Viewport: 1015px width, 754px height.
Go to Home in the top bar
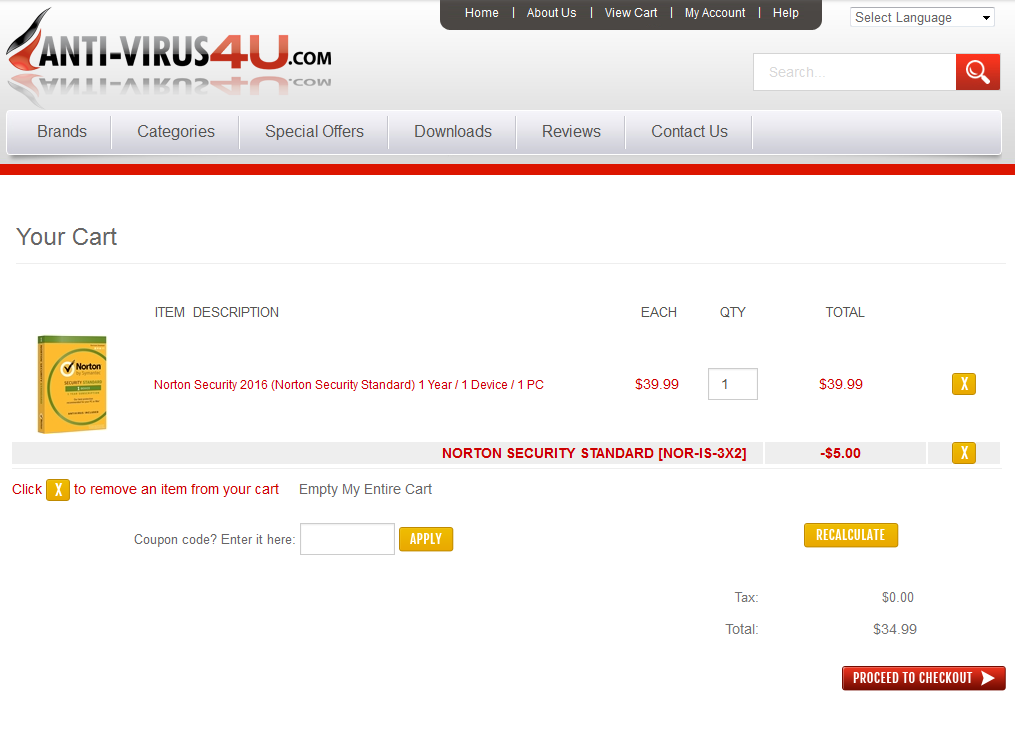point(482,13)
